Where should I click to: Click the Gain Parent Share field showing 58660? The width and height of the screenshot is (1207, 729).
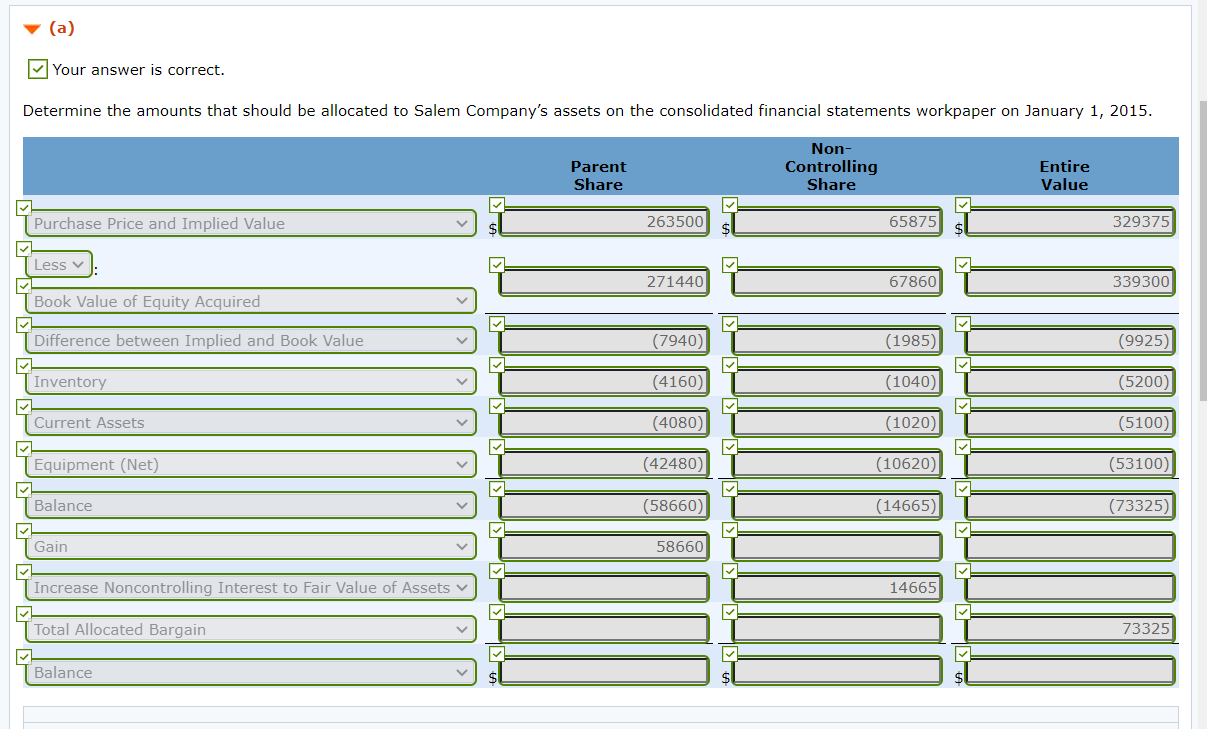(604, 546)
